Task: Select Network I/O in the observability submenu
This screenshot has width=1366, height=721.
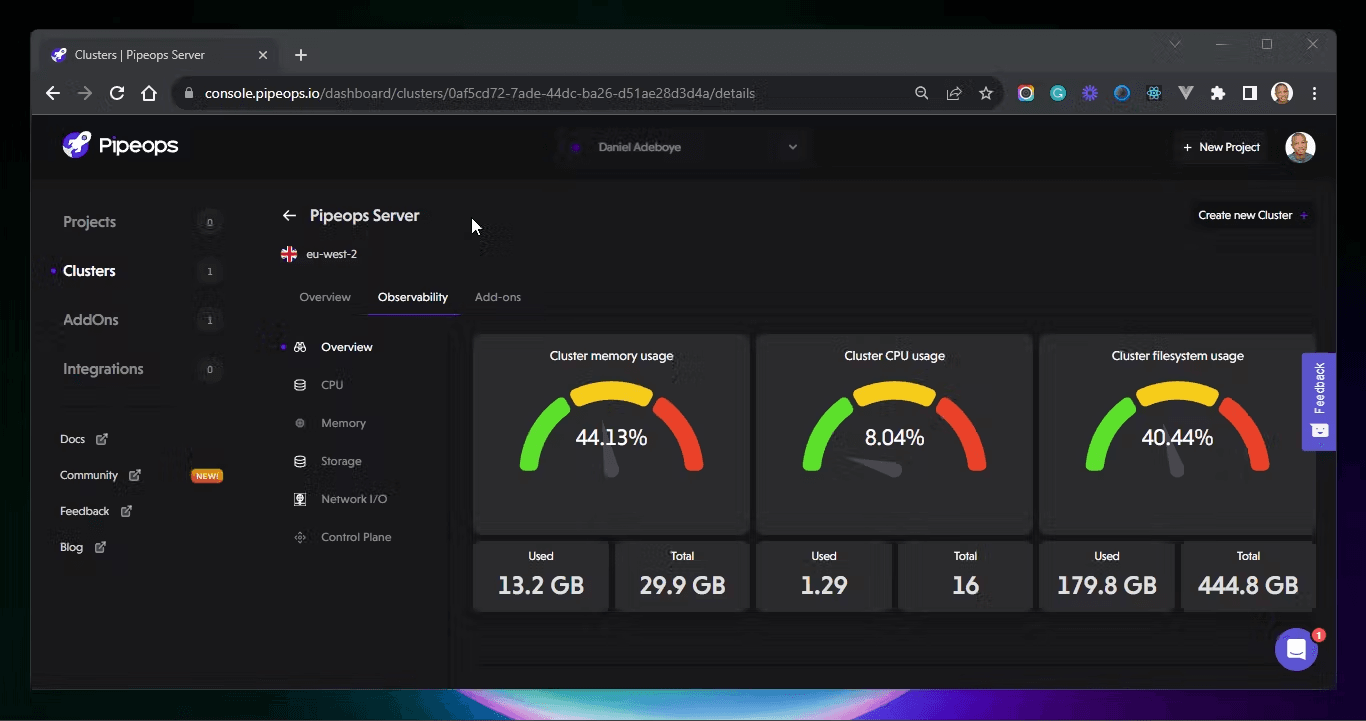Action: tap(354, 499)
